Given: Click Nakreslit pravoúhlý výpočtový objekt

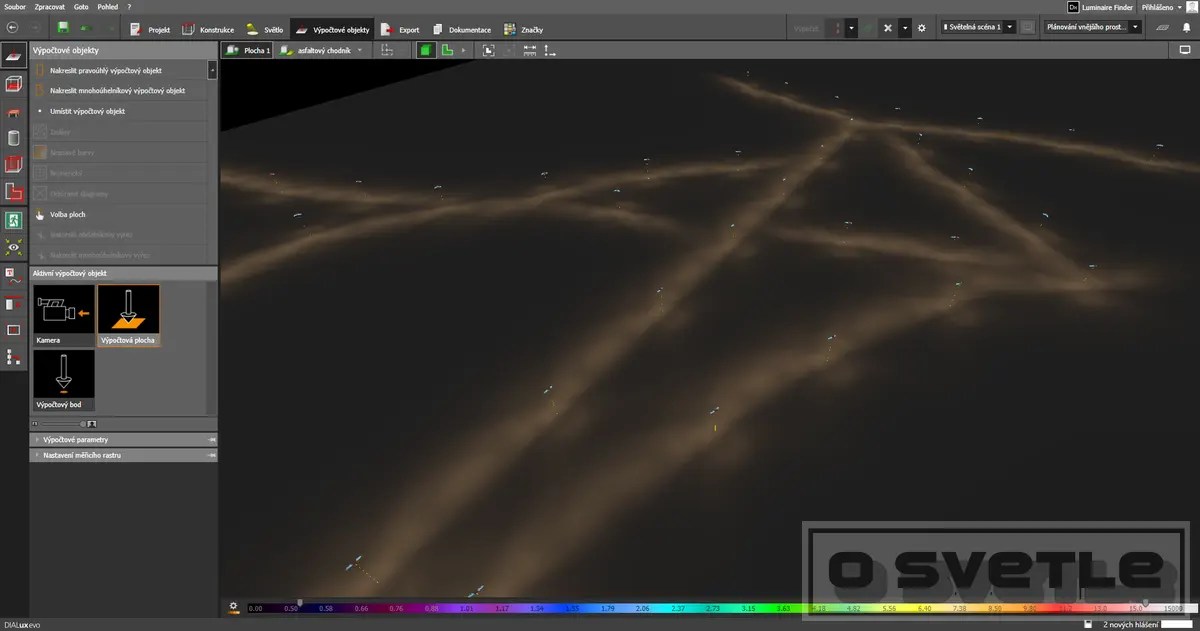Looking at the screenshot, I should (118, 71).
